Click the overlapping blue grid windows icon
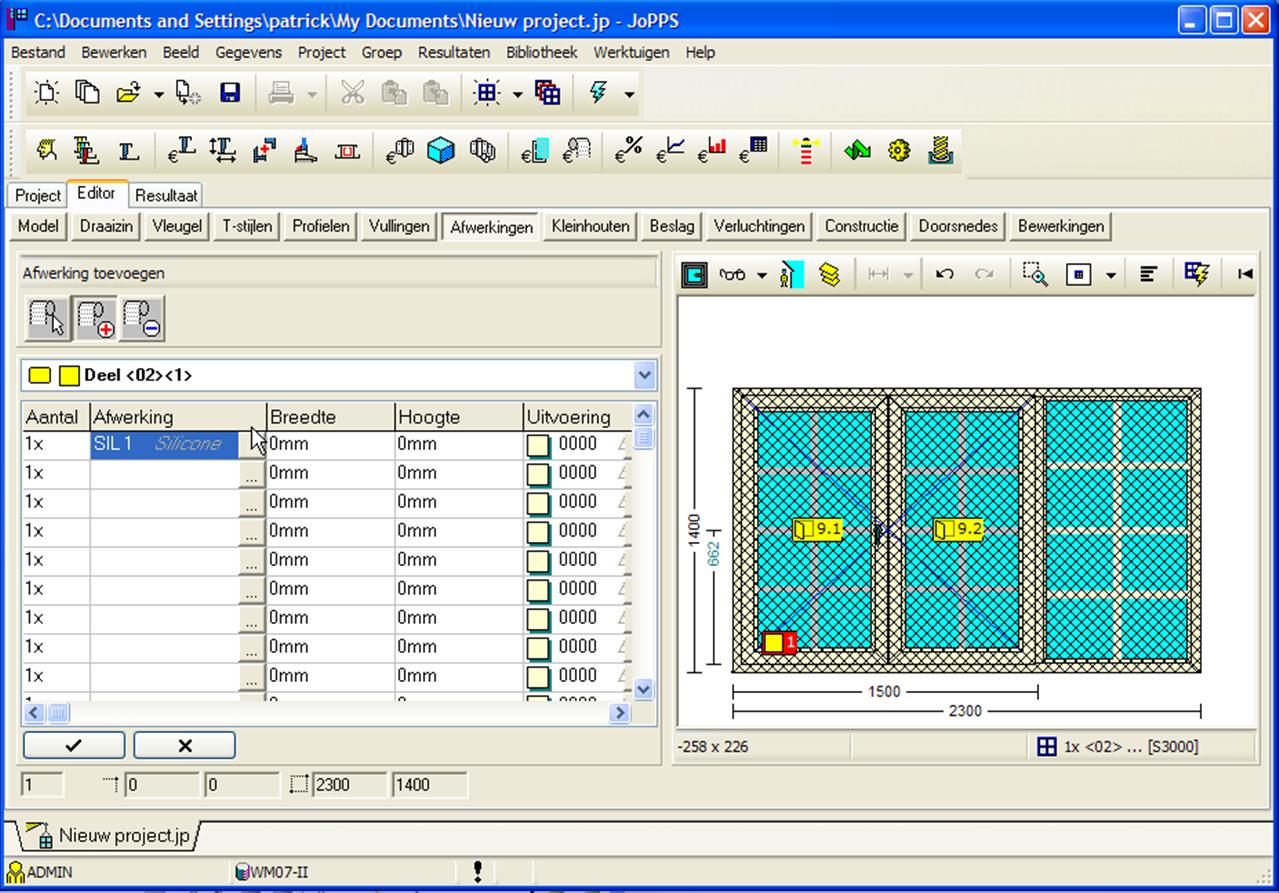 point(547,93)
